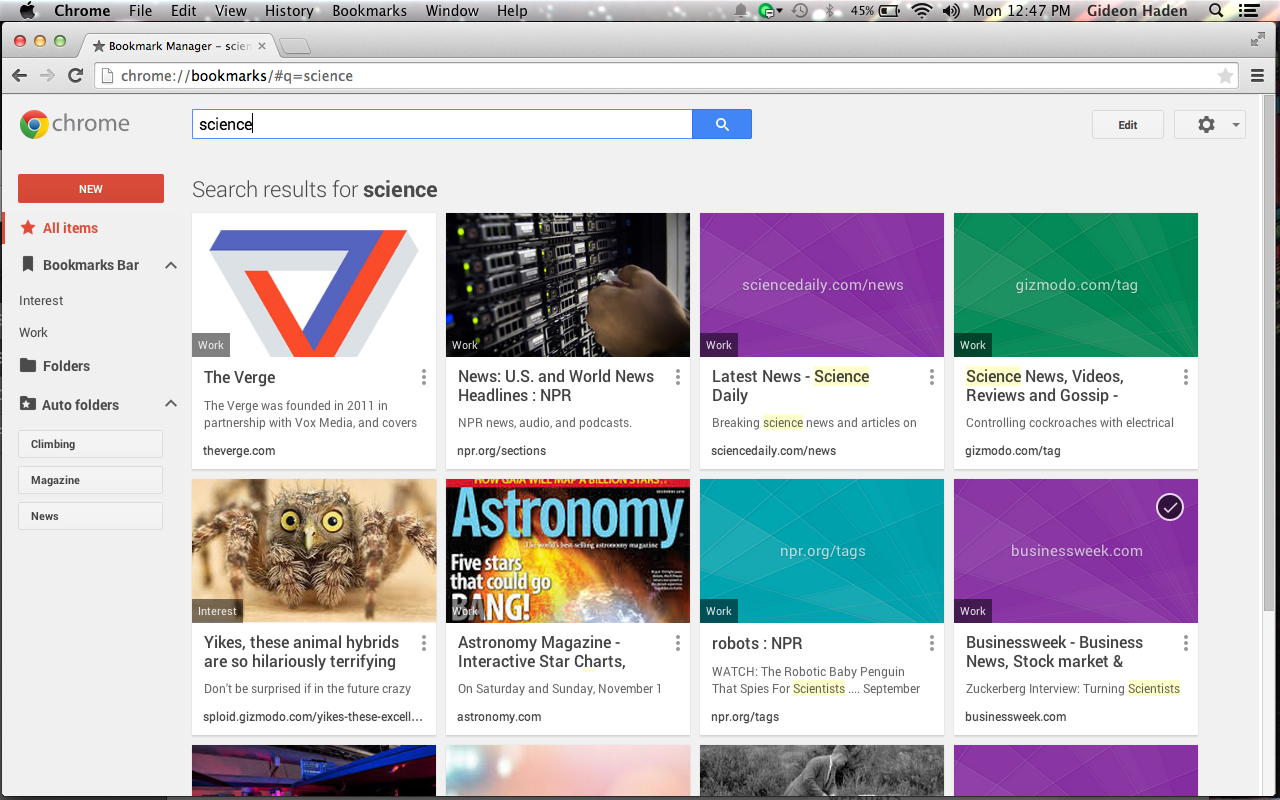
Task: Open the server rack NPR thumbnail
Action: coord(568,285)
